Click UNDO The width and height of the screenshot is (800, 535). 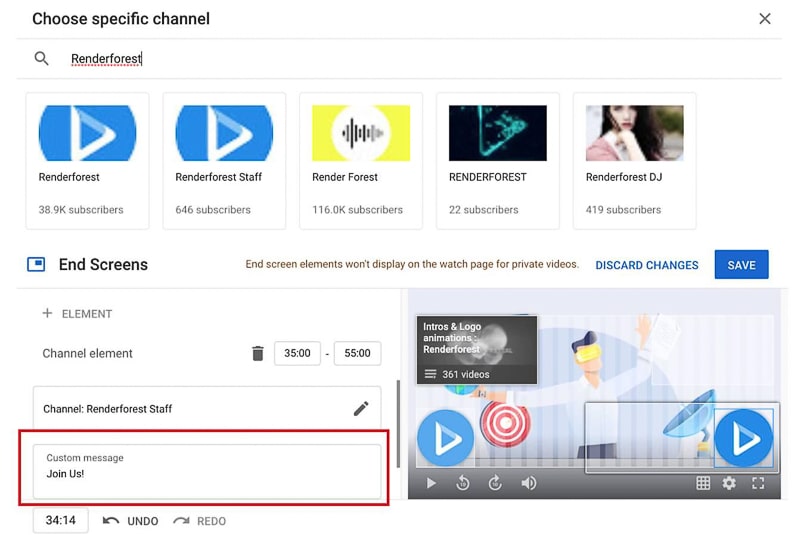pyautogui.click(x=131, y=521)
